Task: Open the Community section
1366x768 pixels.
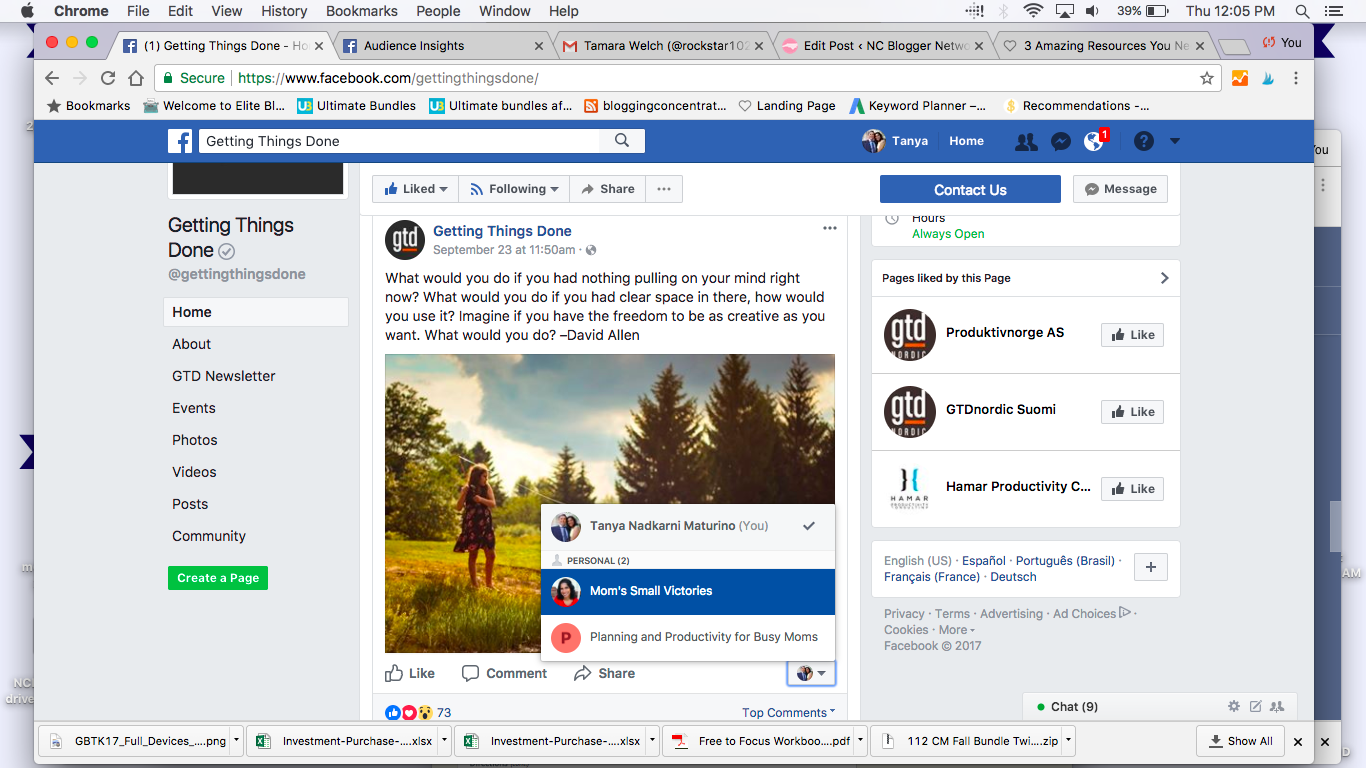Action: [x=209, y=536]
